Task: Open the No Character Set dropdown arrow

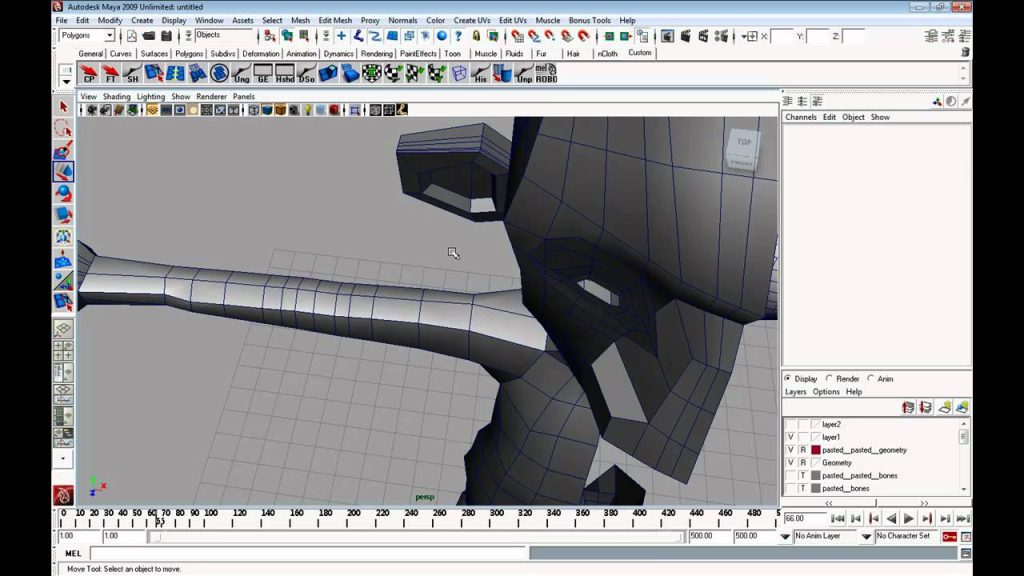Action: [x=866, y=537]
